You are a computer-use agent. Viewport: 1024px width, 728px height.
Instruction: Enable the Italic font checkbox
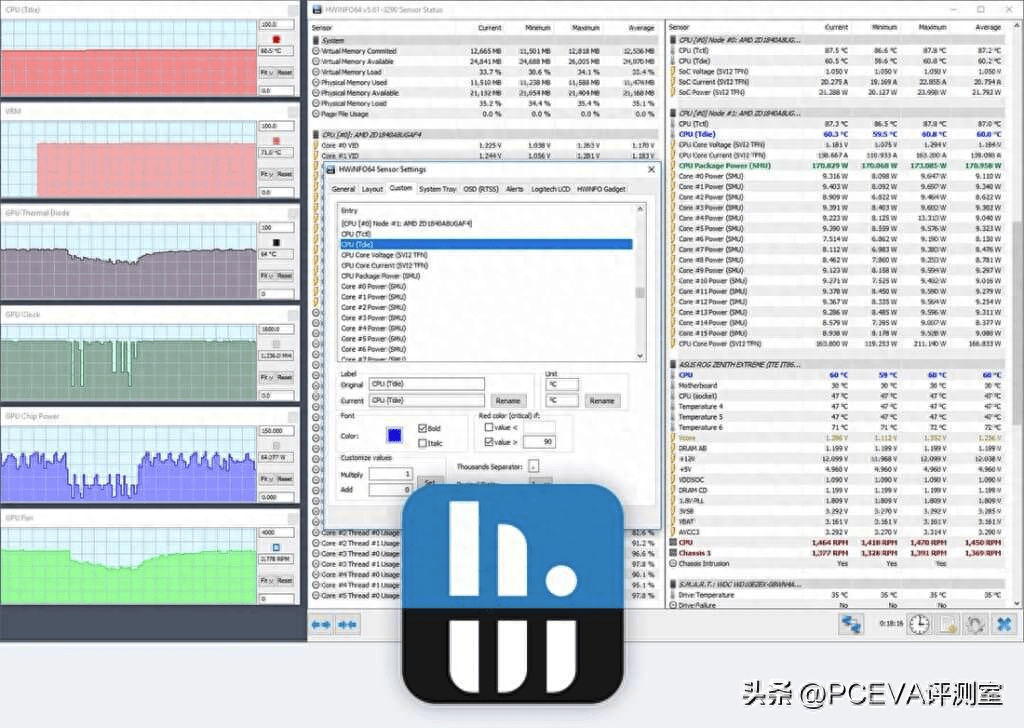423,442
